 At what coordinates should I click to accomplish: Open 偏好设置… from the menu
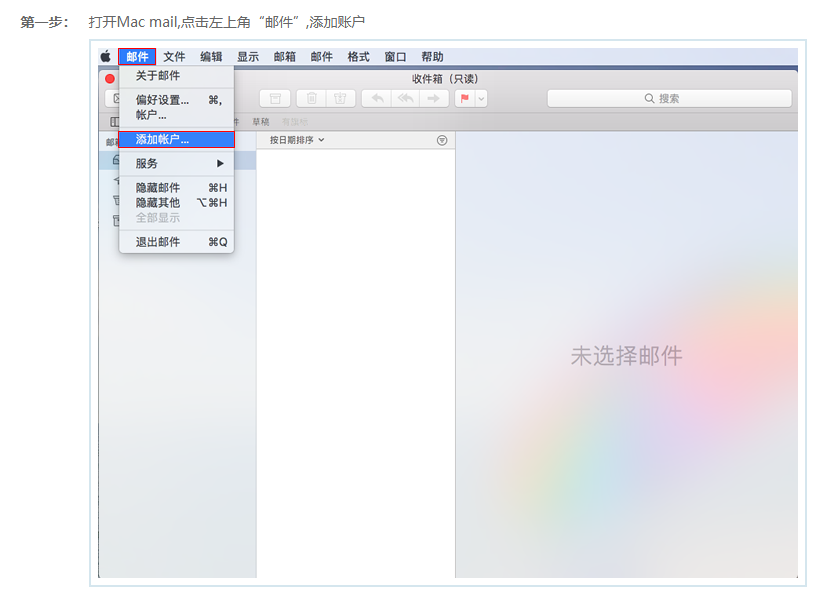click(176, 100)
